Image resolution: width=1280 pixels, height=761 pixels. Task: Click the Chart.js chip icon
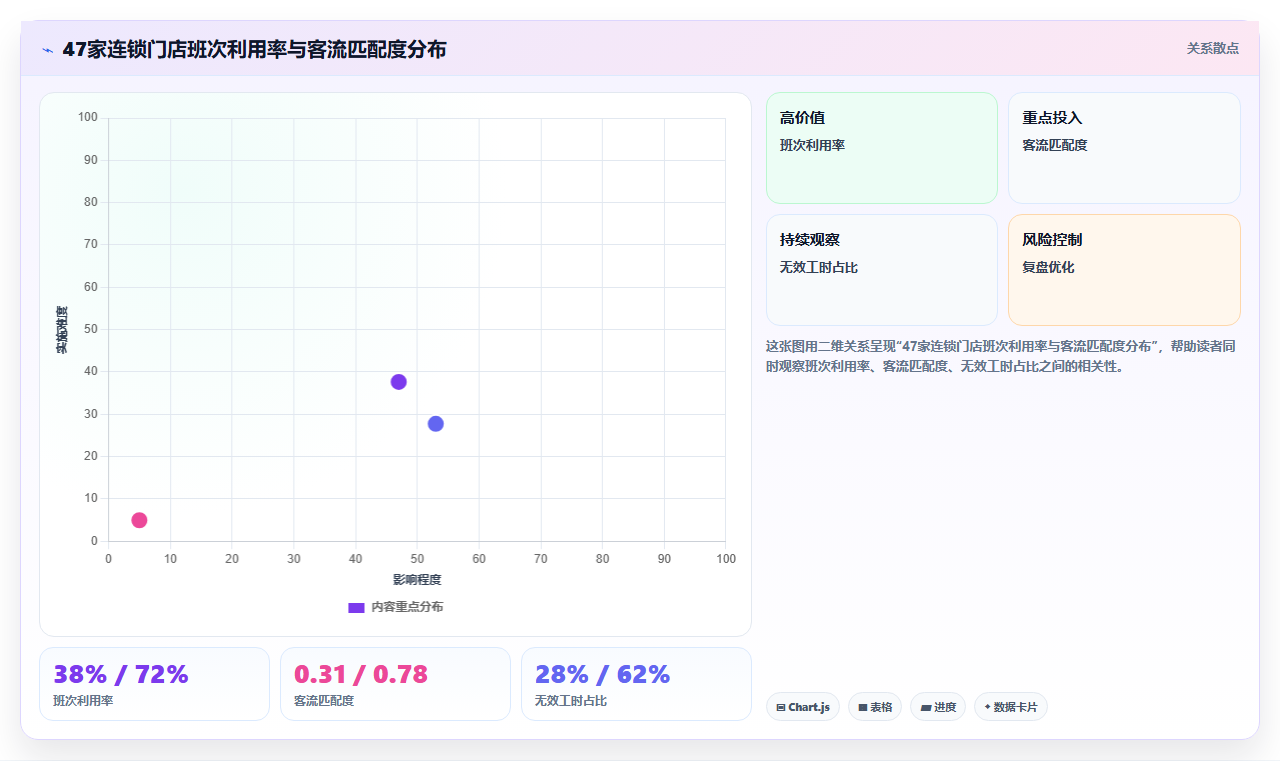(781, 707)
